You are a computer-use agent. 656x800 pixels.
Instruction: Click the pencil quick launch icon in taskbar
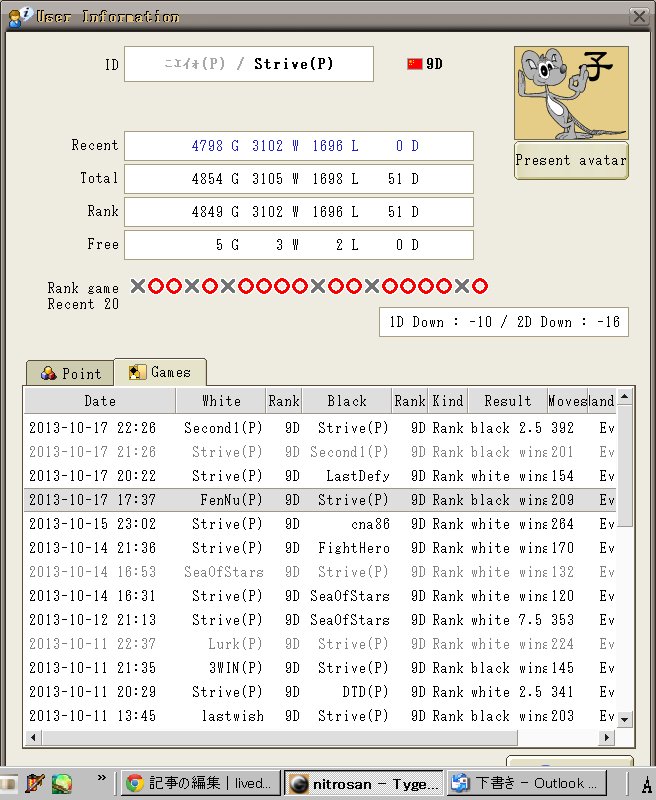click(35, 784)
